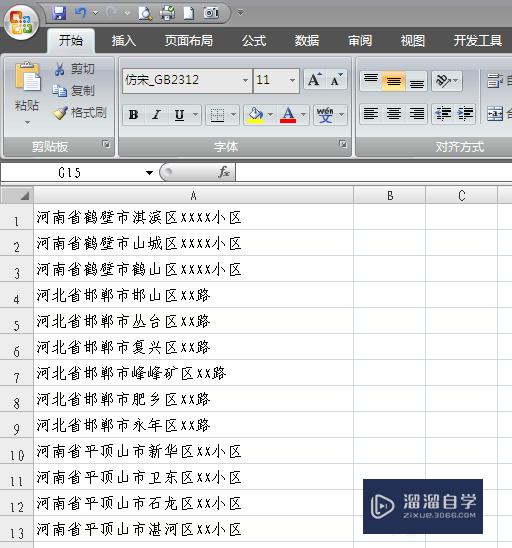
Task: Open the Name Box dropdown
Action: click(x=149, y=173)
